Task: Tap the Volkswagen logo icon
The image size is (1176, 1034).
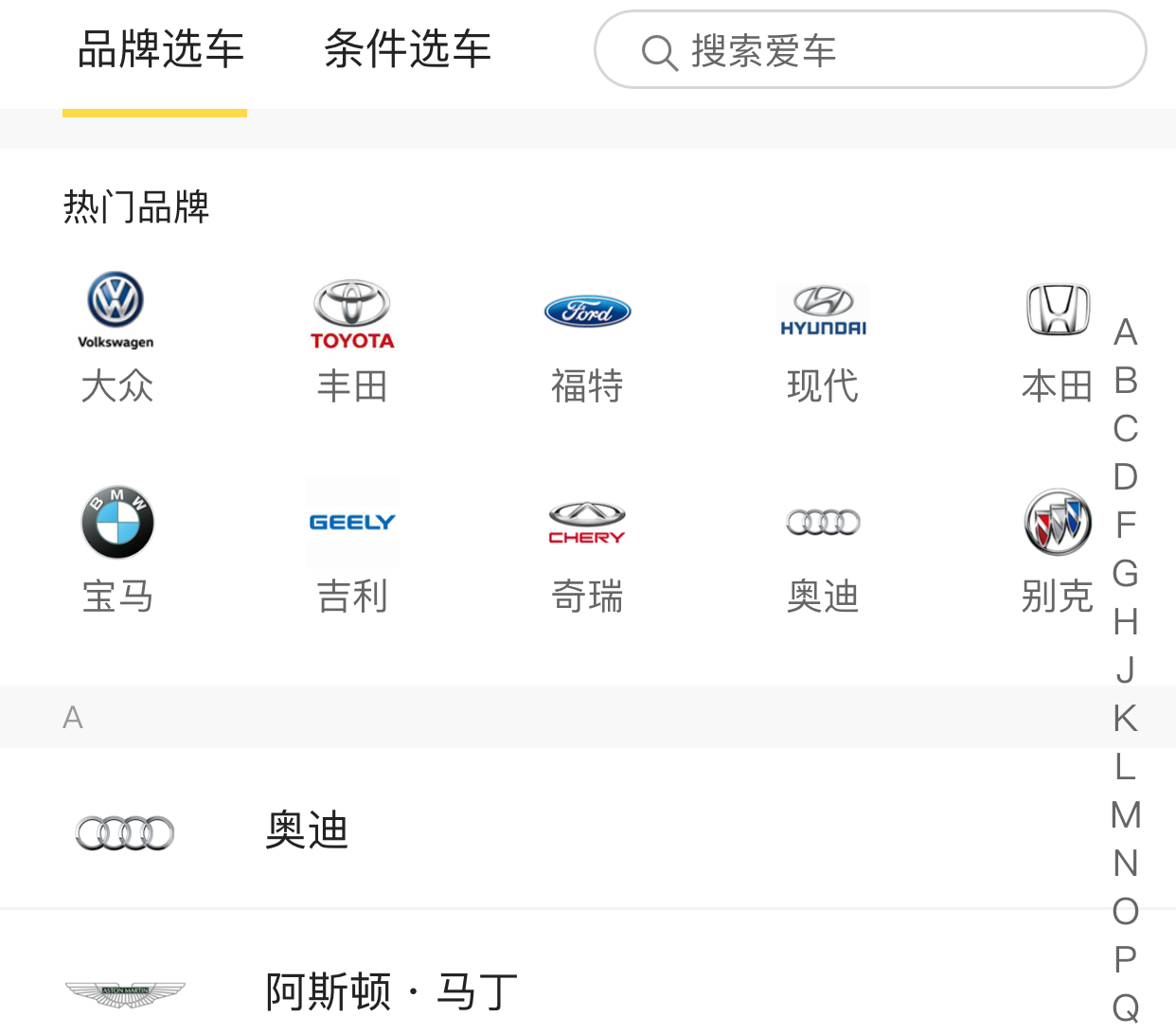Action: (116, 311)
